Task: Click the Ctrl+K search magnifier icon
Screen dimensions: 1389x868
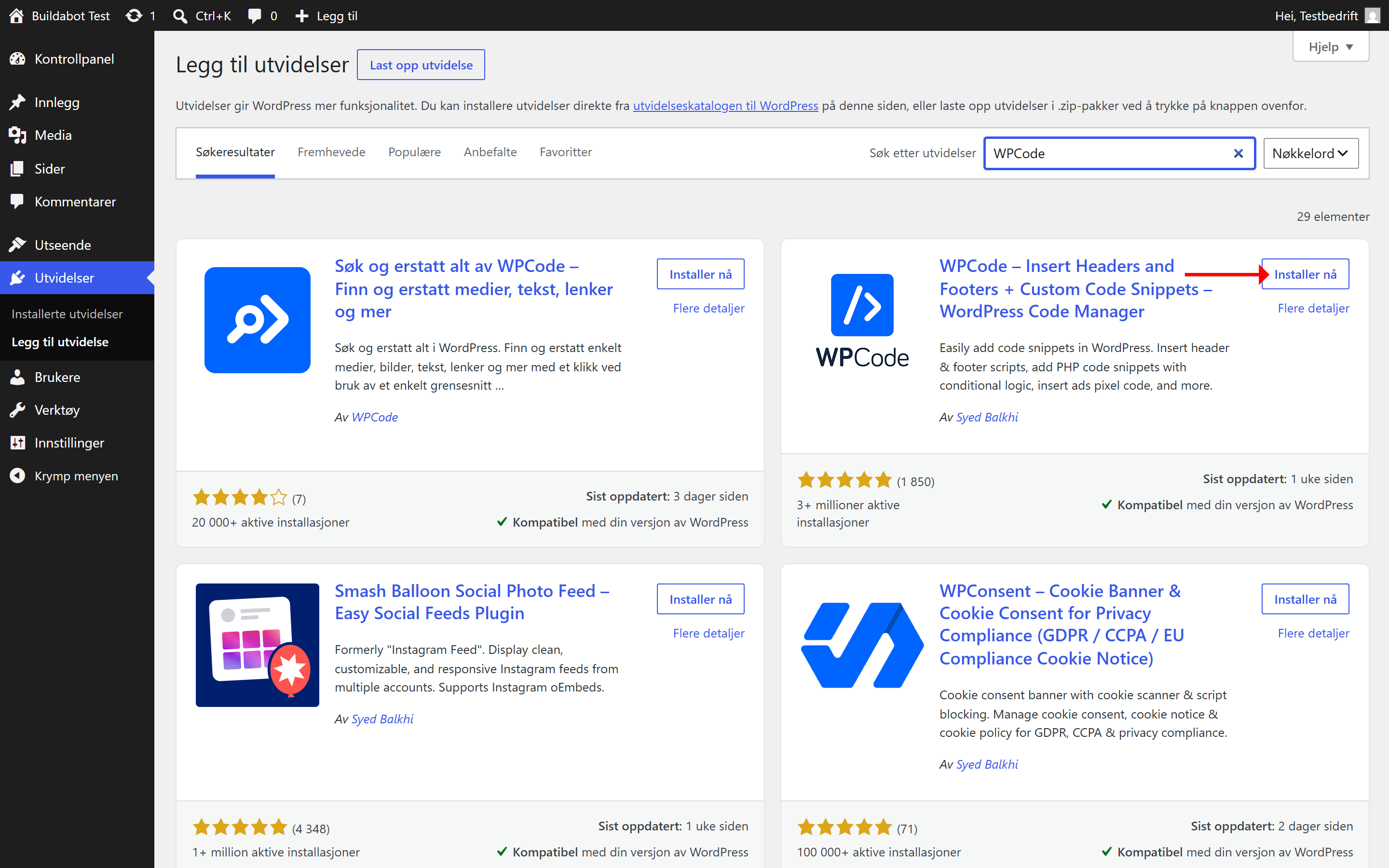Action: pos(180,15)
